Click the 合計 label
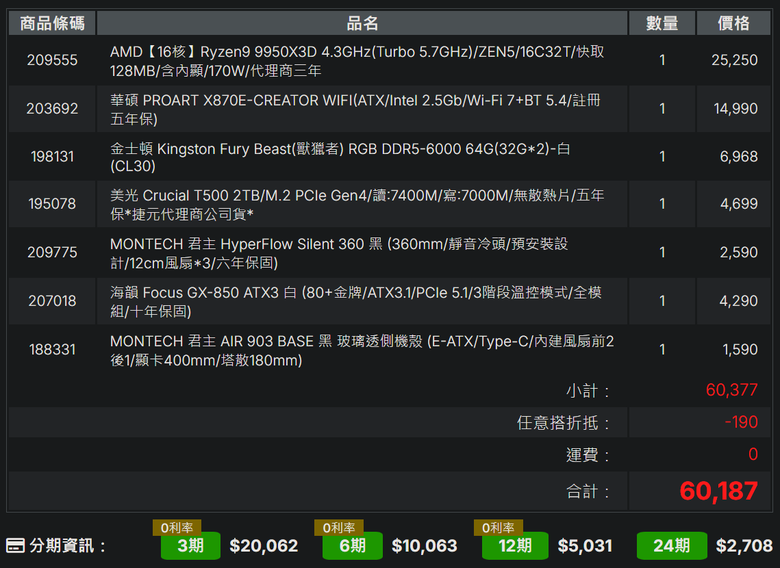Viewport: 780px width, 568px height. tap(587, 492)
